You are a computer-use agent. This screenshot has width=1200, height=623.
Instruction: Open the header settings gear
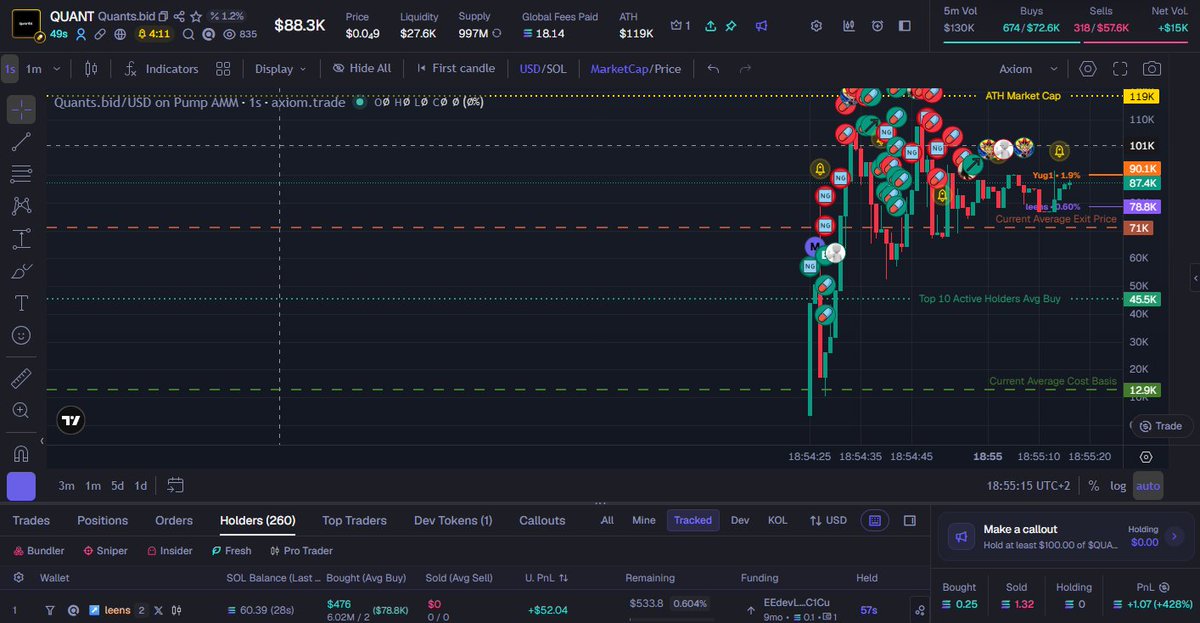tap(816, 26)
